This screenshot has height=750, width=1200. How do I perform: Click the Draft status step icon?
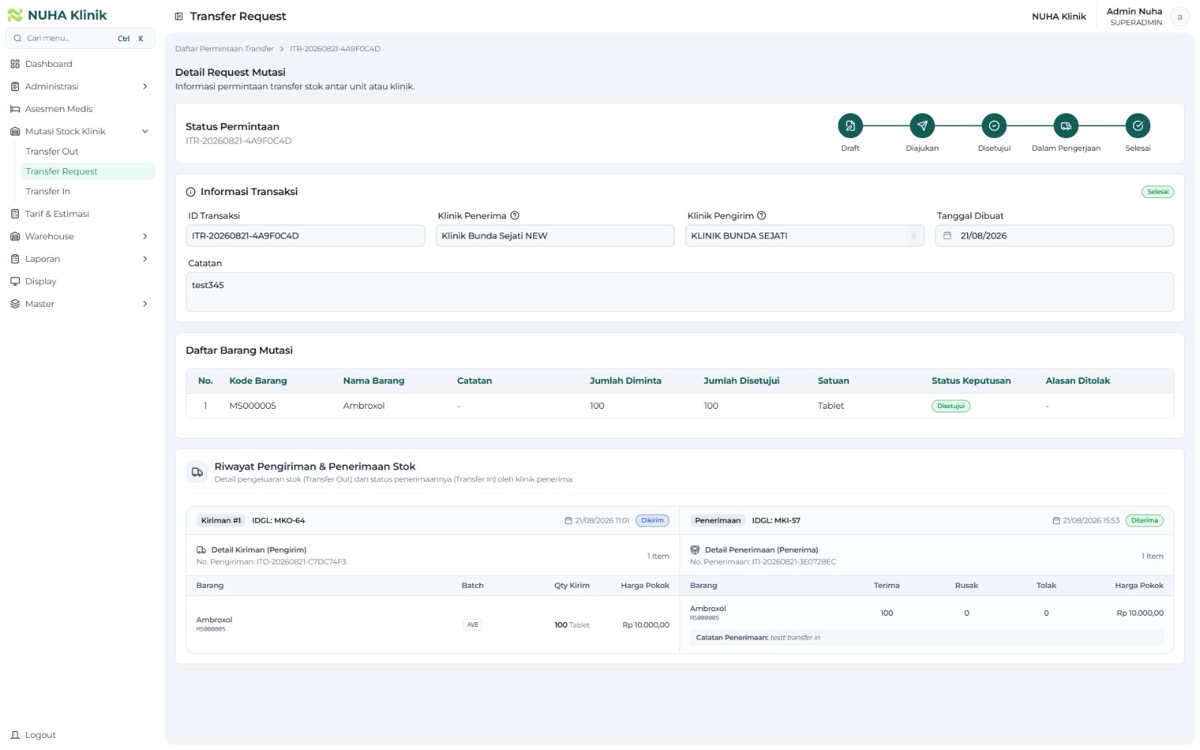[850, 126]
